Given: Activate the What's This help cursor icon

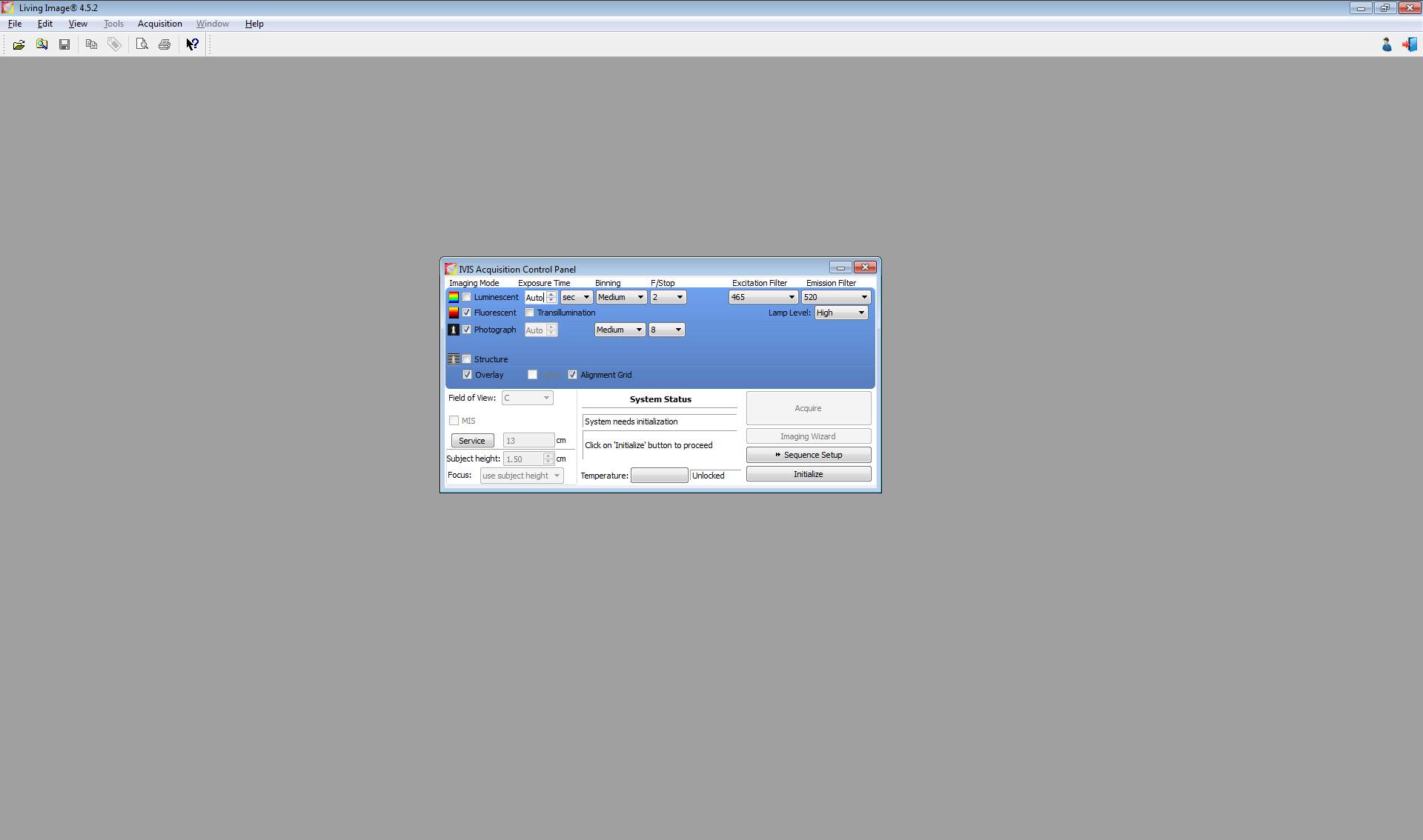Looking at the screenshot, I should click(x=192, y=44).
